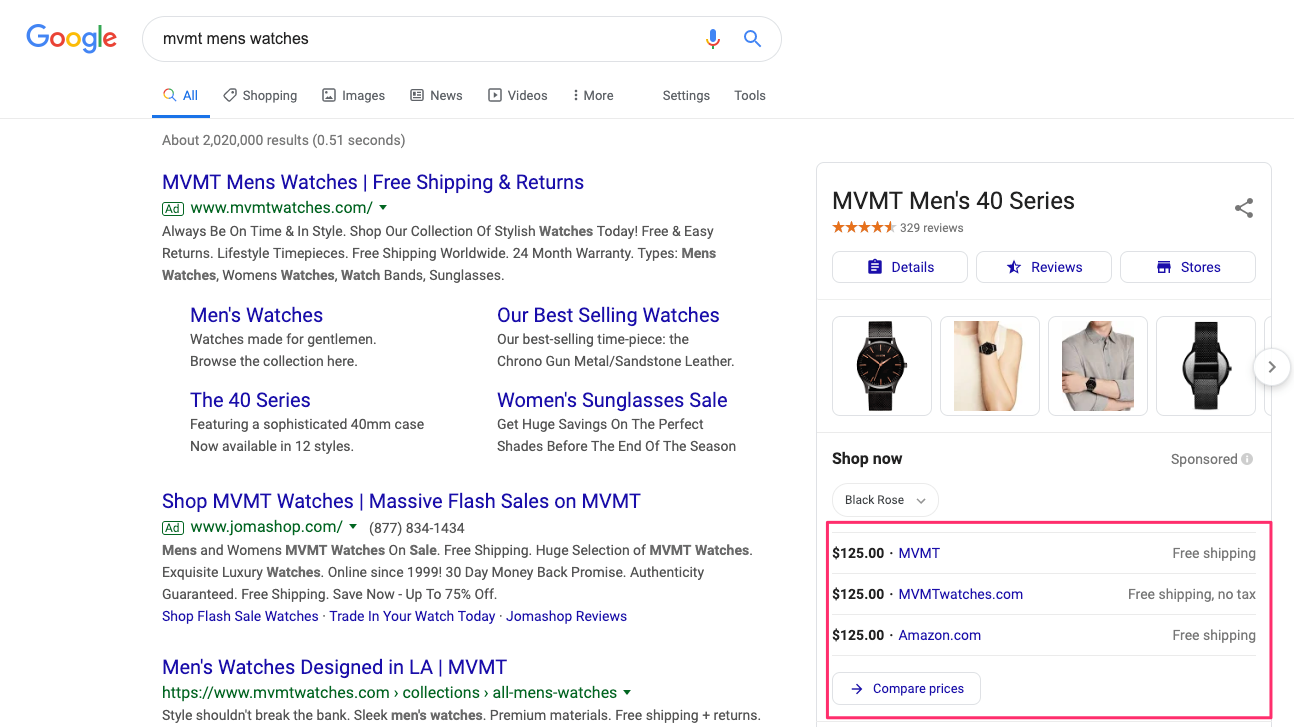Click the Sponsored info icon
1294x727 pixels.
[1247, 459]
